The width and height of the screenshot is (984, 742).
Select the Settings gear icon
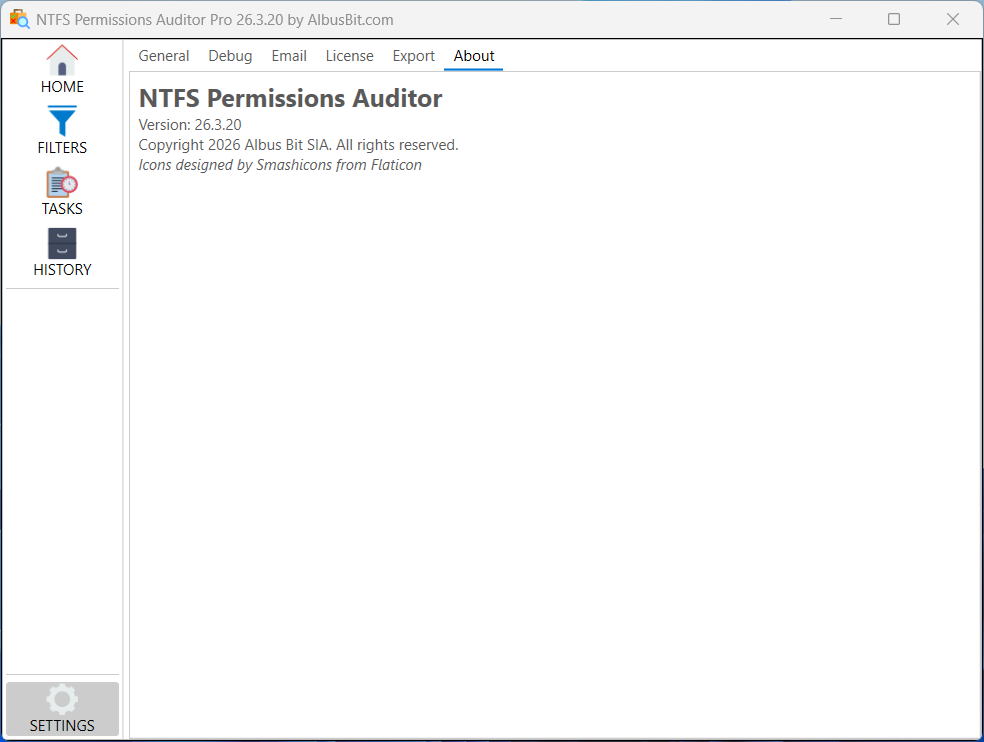62,699
